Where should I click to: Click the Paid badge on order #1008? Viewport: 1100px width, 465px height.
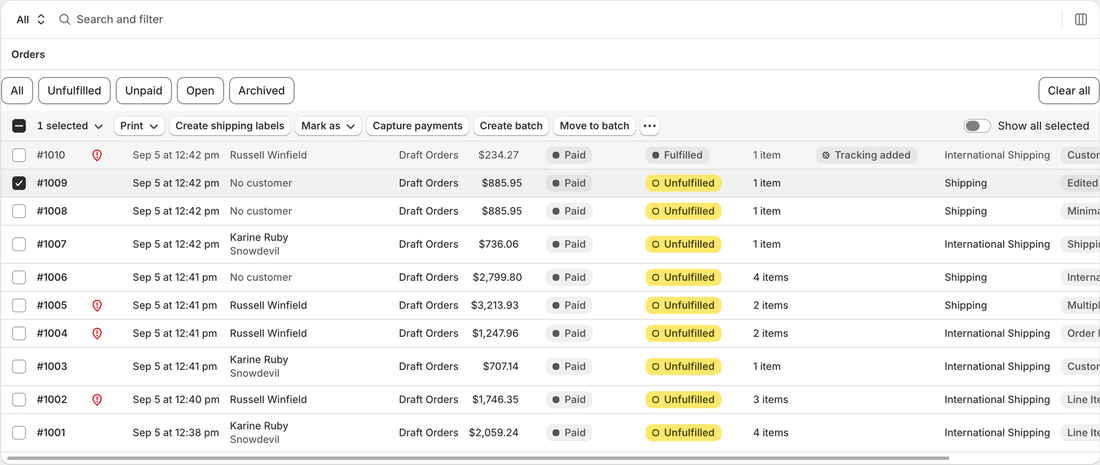point(569,211)
